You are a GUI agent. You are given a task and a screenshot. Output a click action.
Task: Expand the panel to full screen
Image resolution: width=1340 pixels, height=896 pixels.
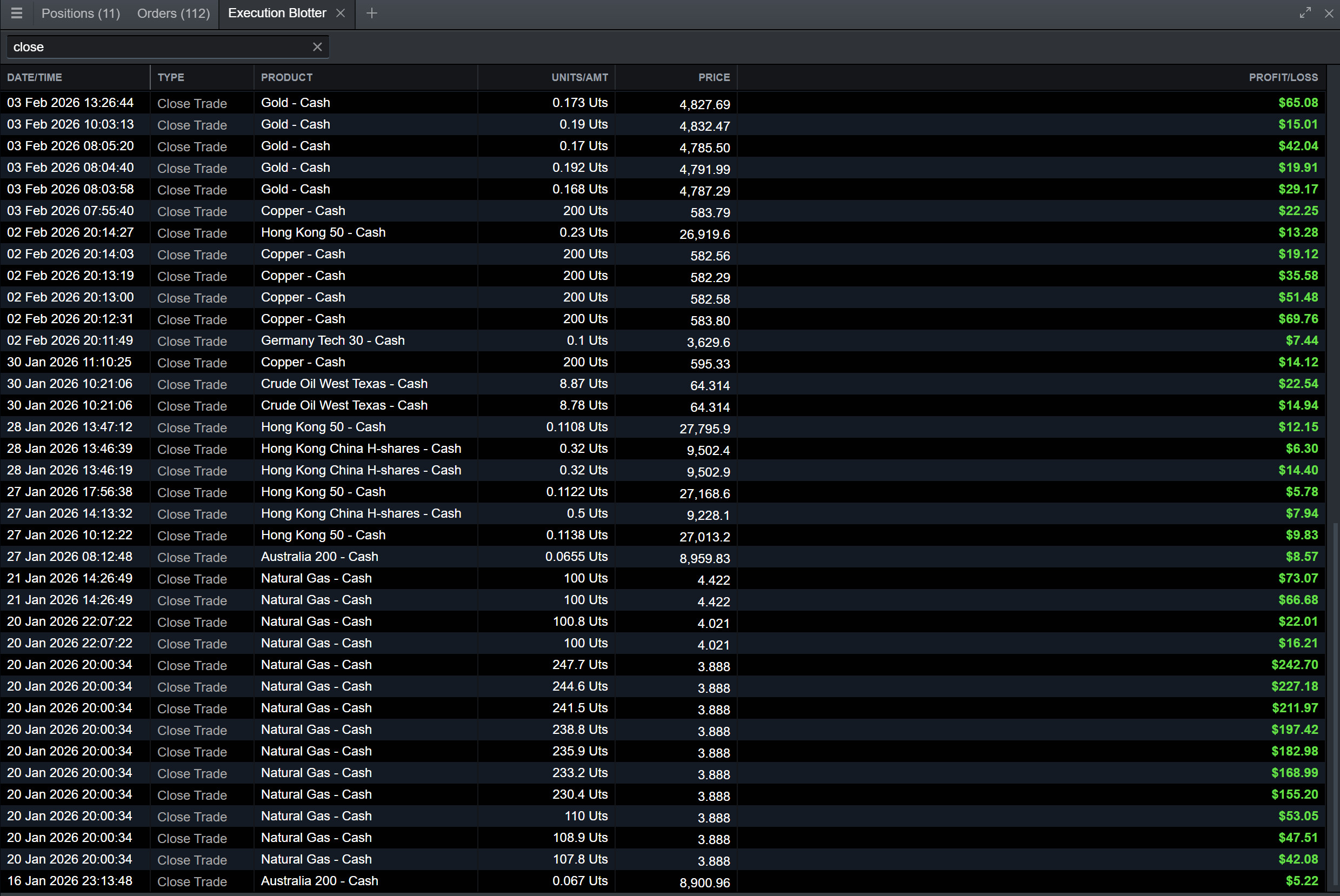(x=1304, y=13)
